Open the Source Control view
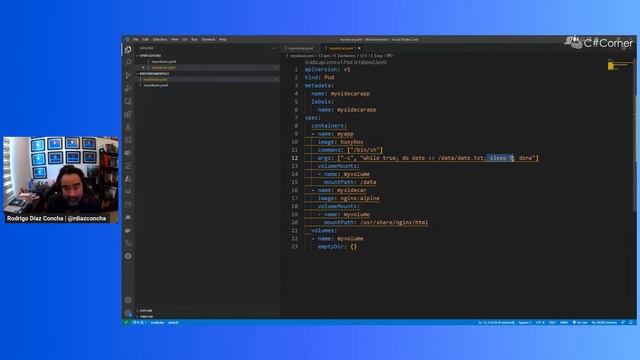640x360 pixels. pyautogui.click(x=128, y=75)
